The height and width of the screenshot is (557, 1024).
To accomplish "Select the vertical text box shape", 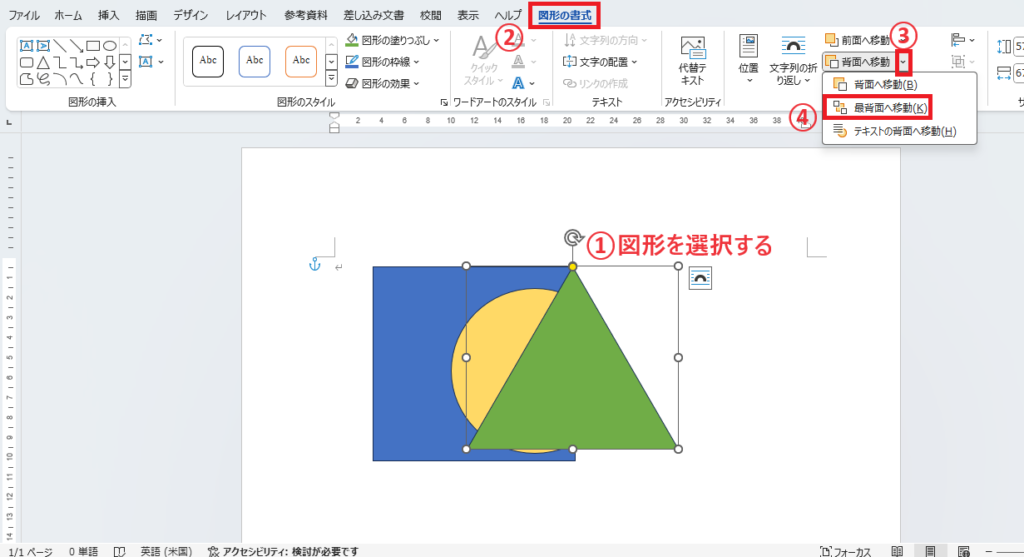I will 43,46.
